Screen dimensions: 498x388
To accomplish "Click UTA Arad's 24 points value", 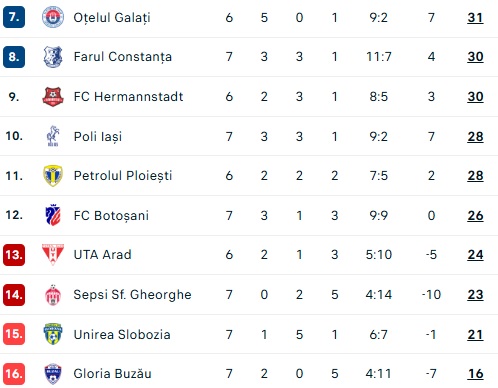I will tap(475, 255).
